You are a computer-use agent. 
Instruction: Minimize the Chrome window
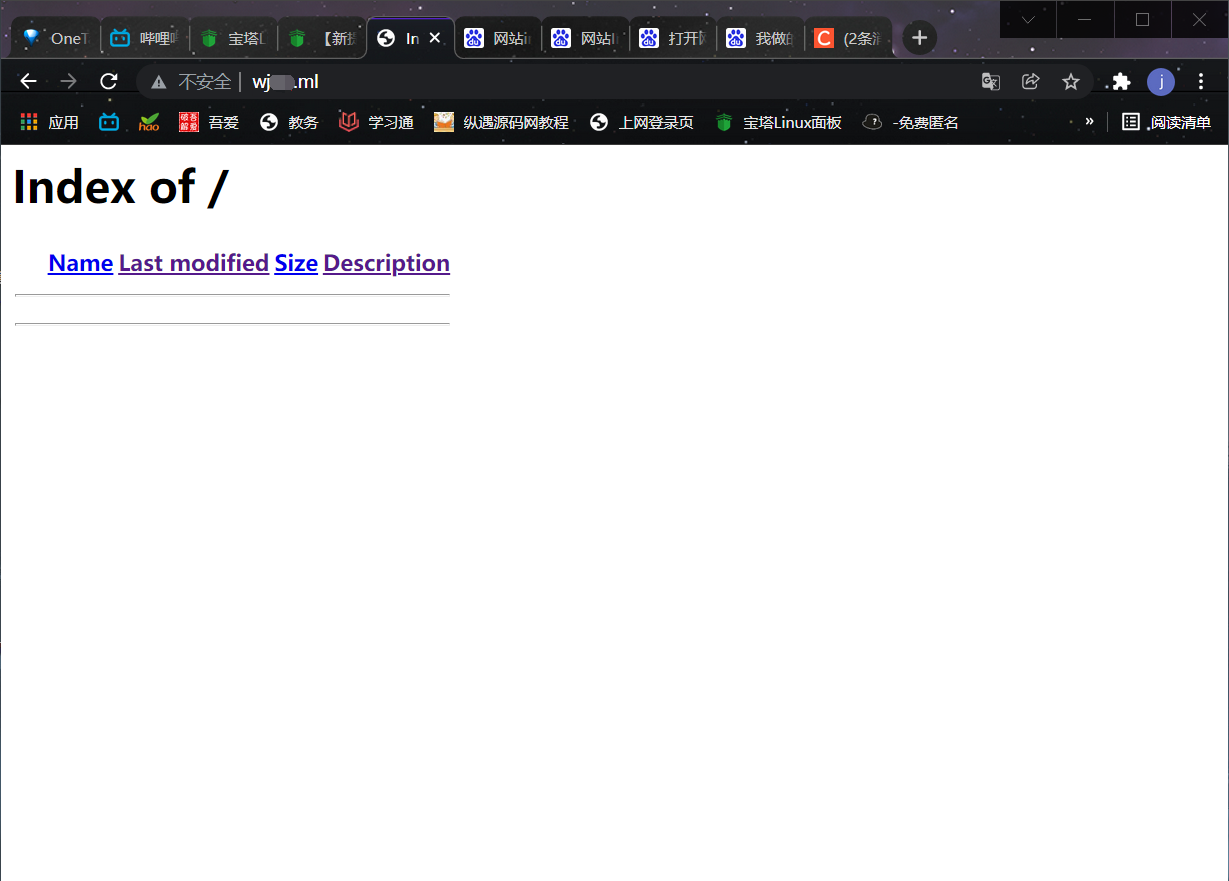click(x=1085, y=19)
